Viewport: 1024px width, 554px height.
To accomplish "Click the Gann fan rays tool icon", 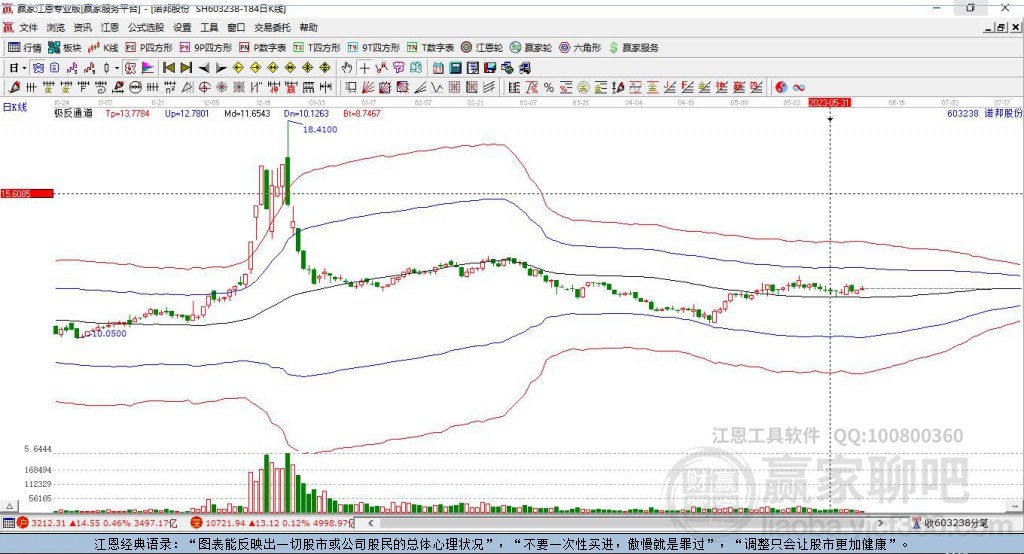I will [x=367, y=87].
